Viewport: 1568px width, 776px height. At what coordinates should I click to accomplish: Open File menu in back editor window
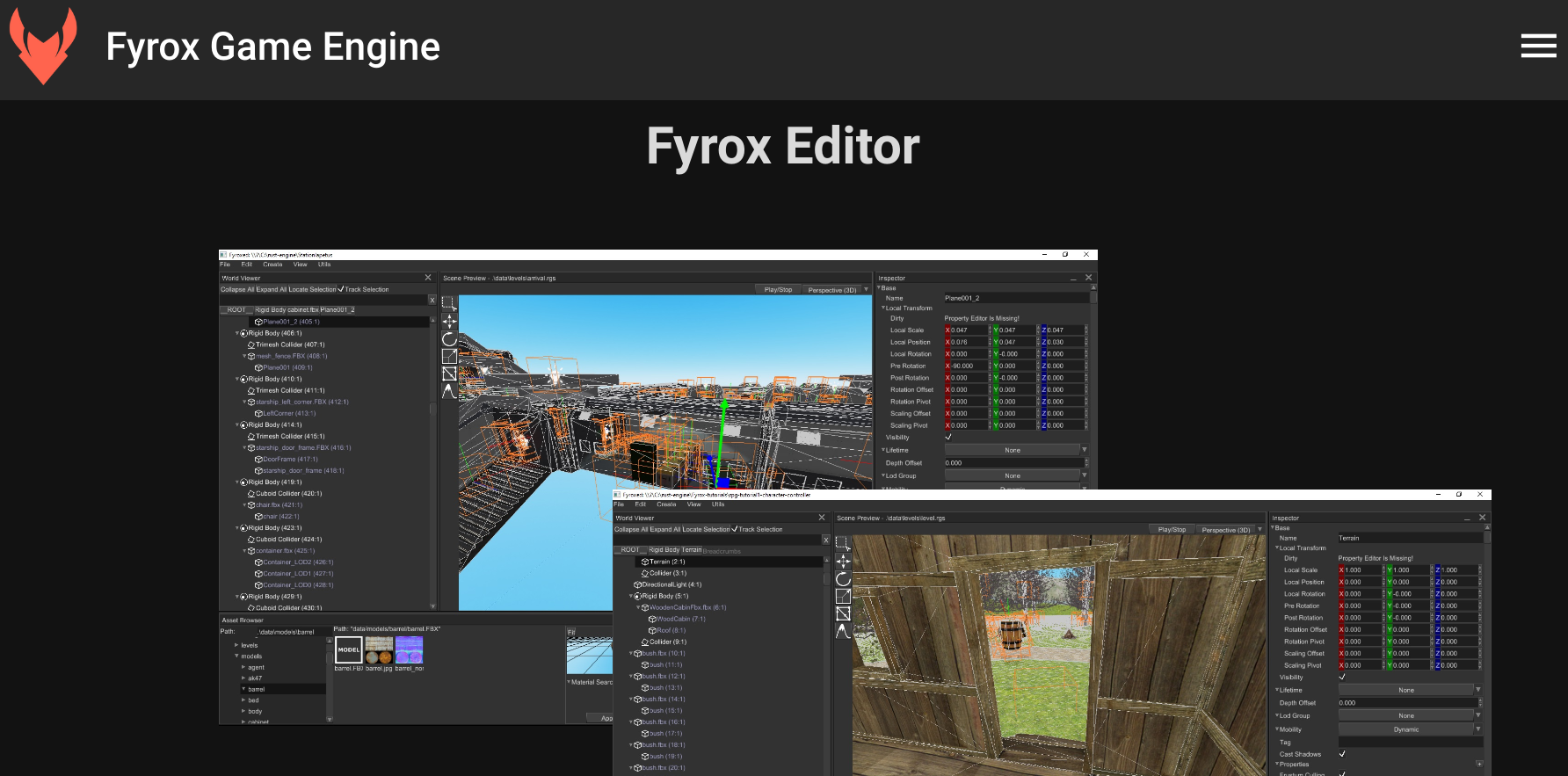tap(225, 265)
